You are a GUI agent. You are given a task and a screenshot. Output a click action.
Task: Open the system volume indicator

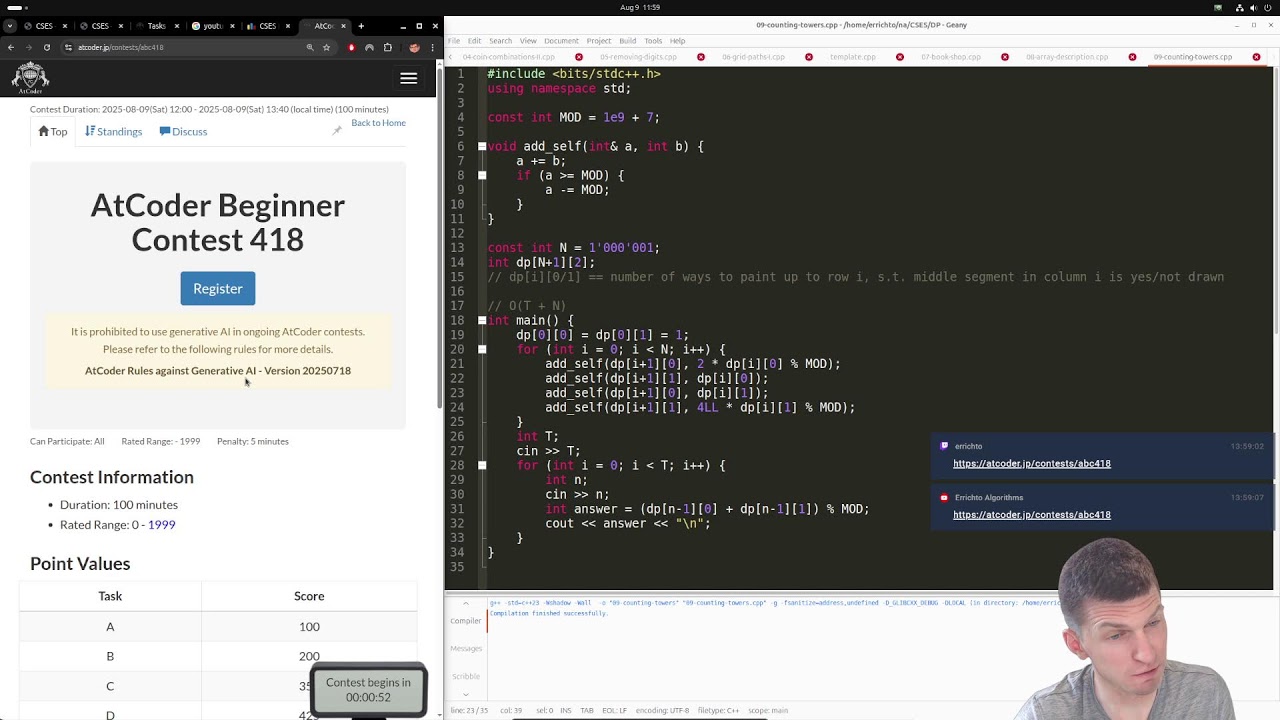[x=1253, y=7]
